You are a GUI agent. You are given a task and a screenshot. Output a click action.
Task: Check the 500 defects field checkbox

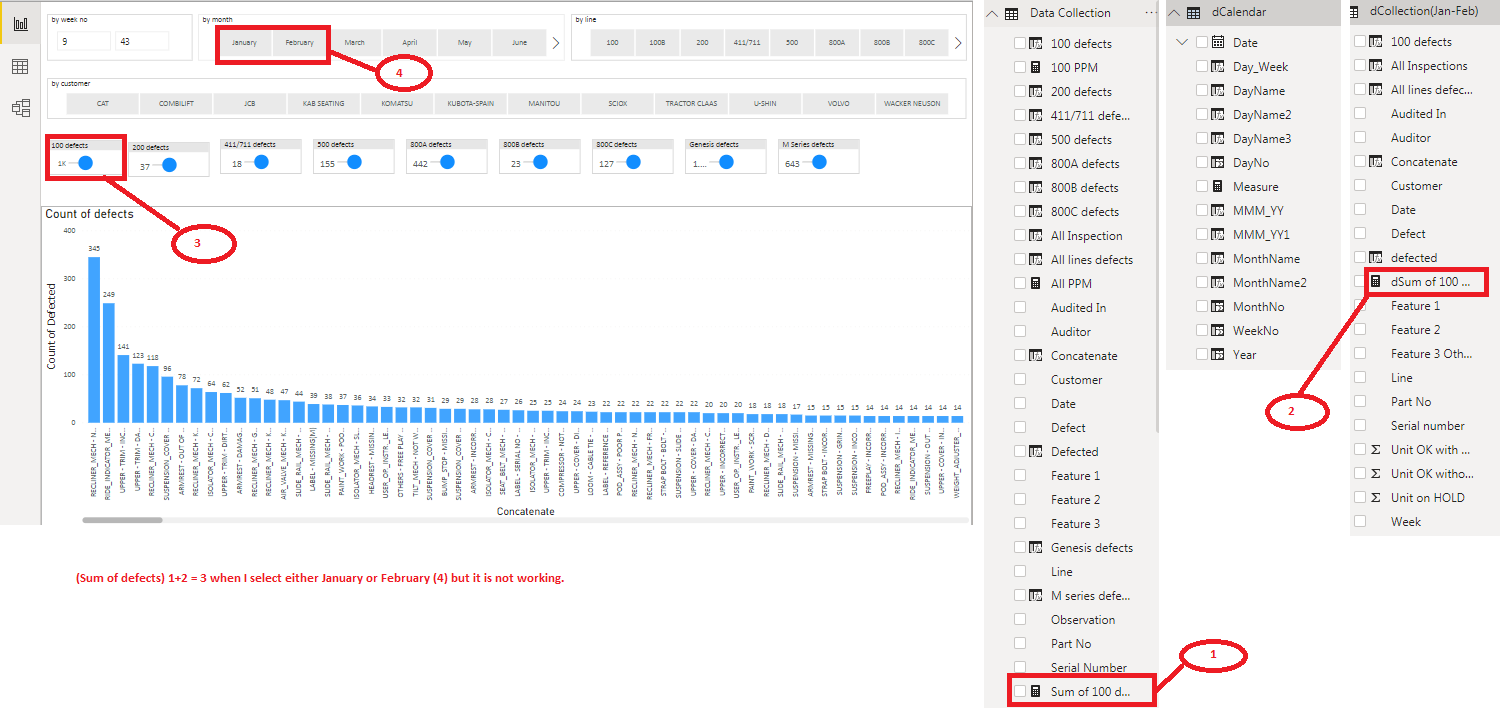pos(1019,139)
